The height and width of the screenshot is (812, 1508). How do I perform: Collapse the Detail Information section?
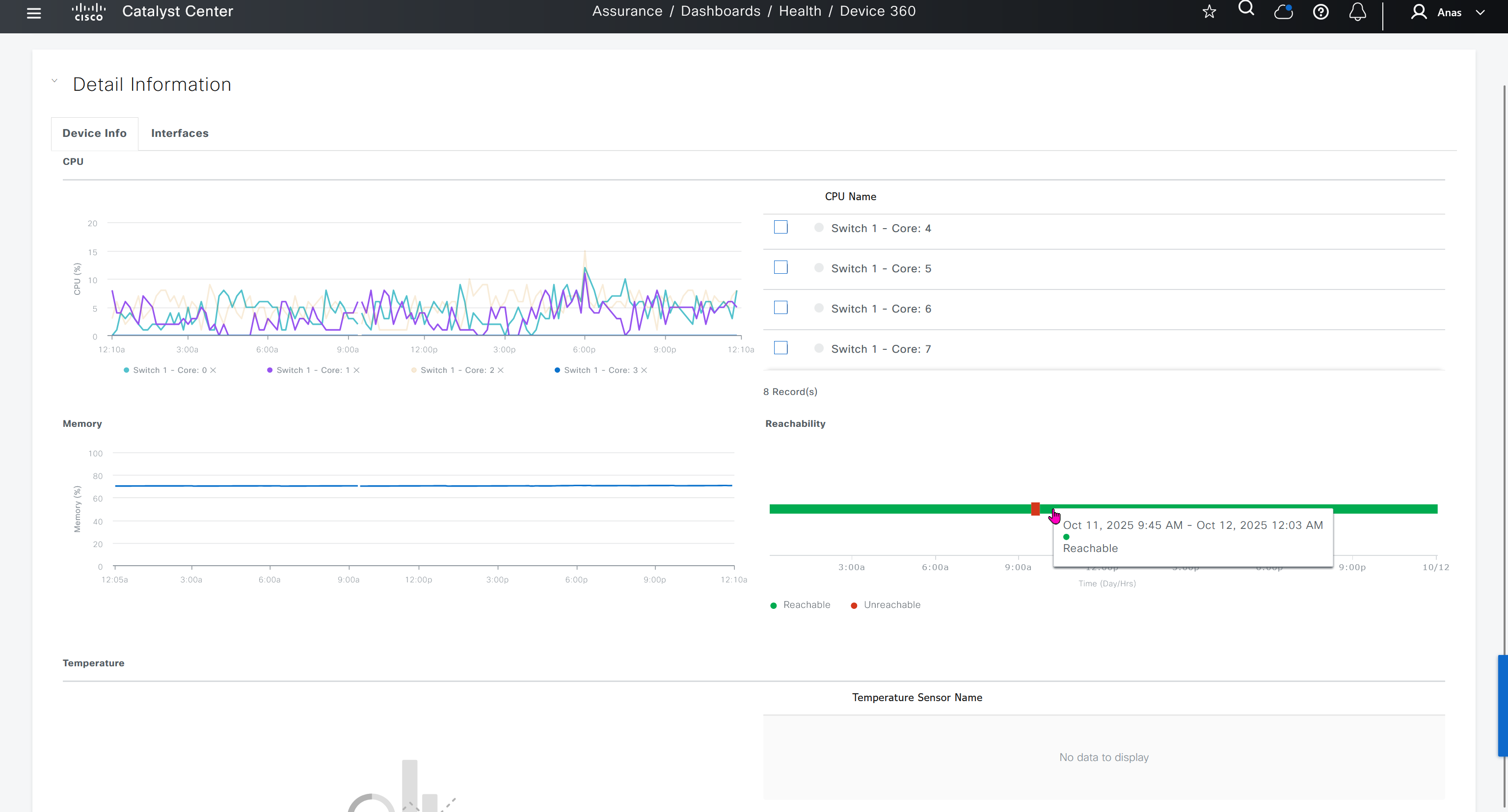point(54,81)
